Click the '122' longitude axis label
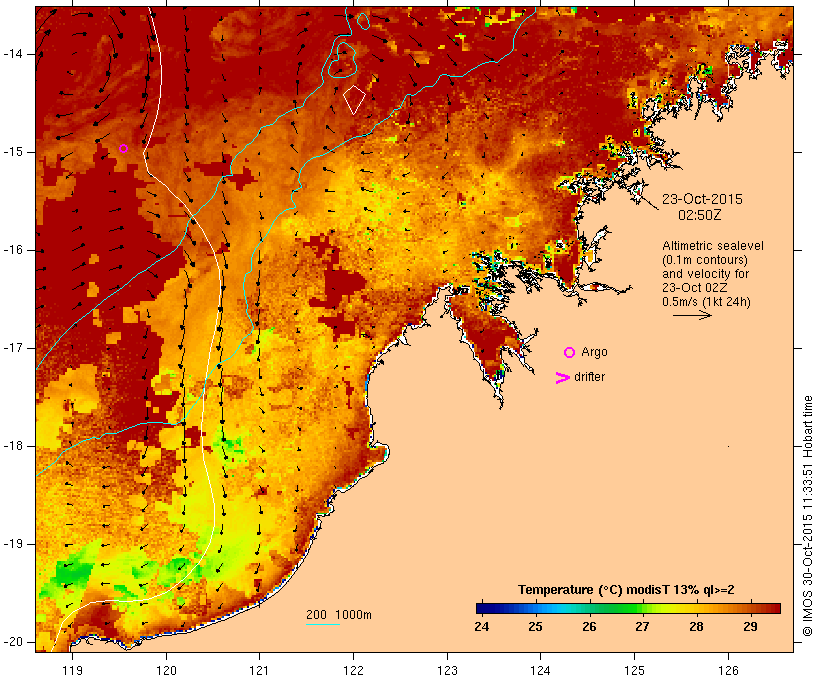 click(354, 671)
